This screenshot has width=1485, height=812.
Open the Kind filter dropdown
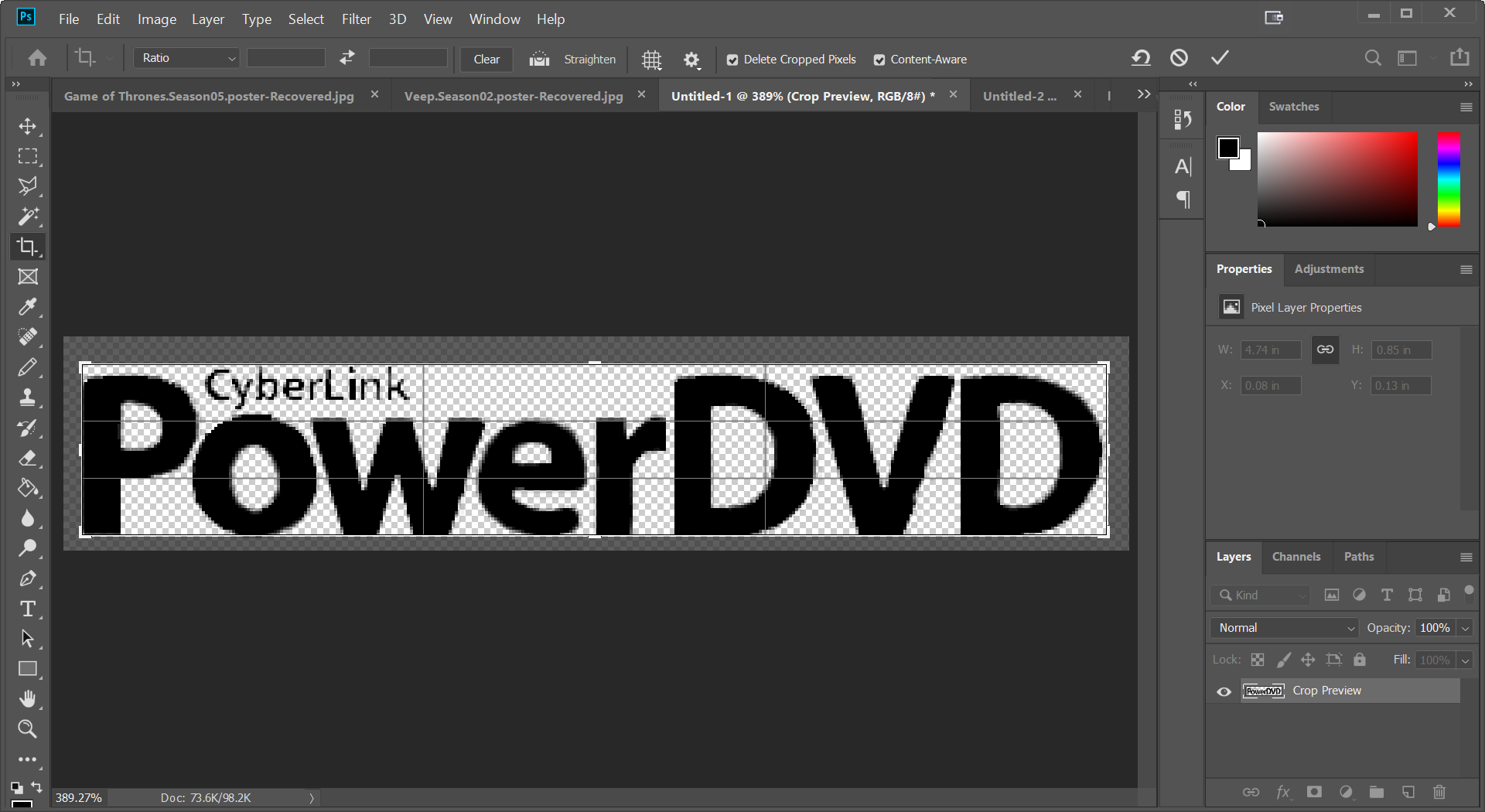pos(1260,595)
